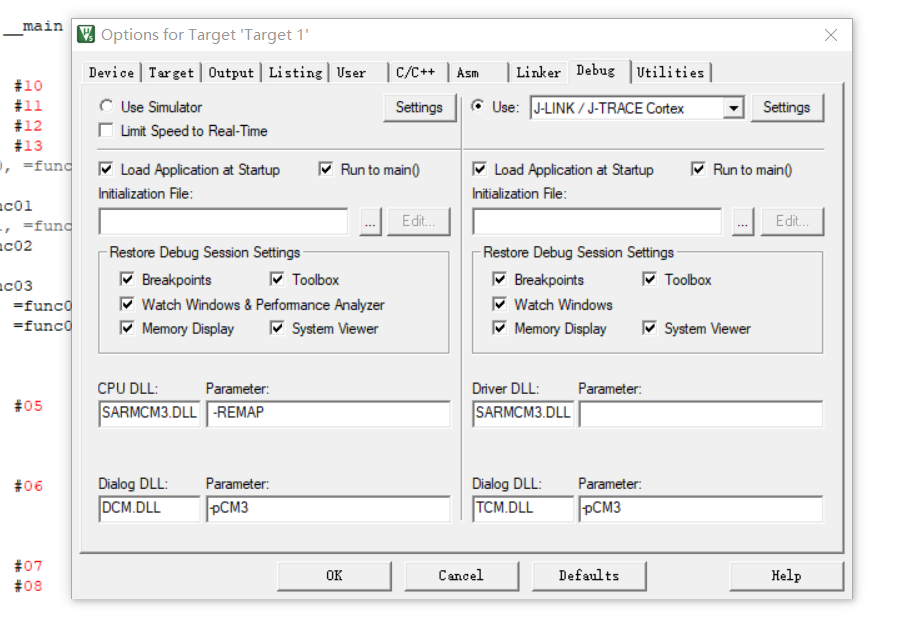Enable Limit Speed to Real-Time
Viewport: 924px width, 619px height.
tap(106, 130)
